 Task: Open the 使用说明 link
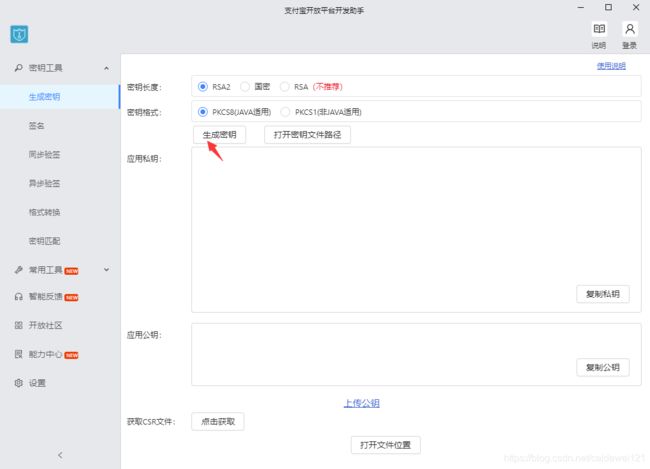[x=611, y=66]
